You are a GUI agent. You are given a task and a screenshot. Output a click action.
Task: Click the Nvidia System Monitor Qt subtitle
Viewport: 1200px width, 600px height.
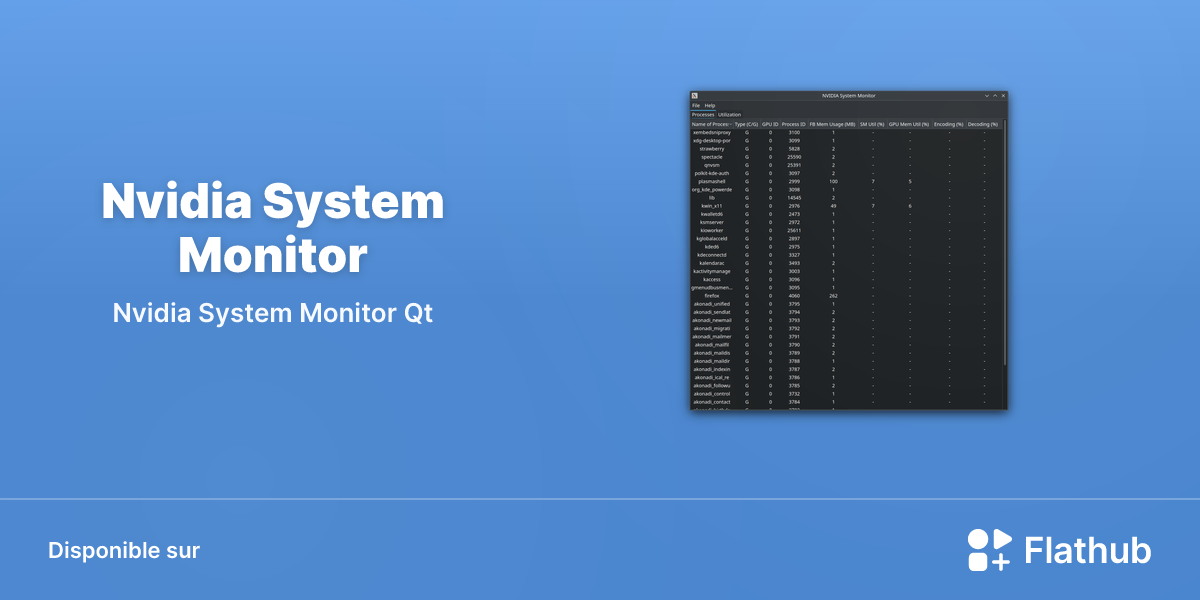[273, 313]
